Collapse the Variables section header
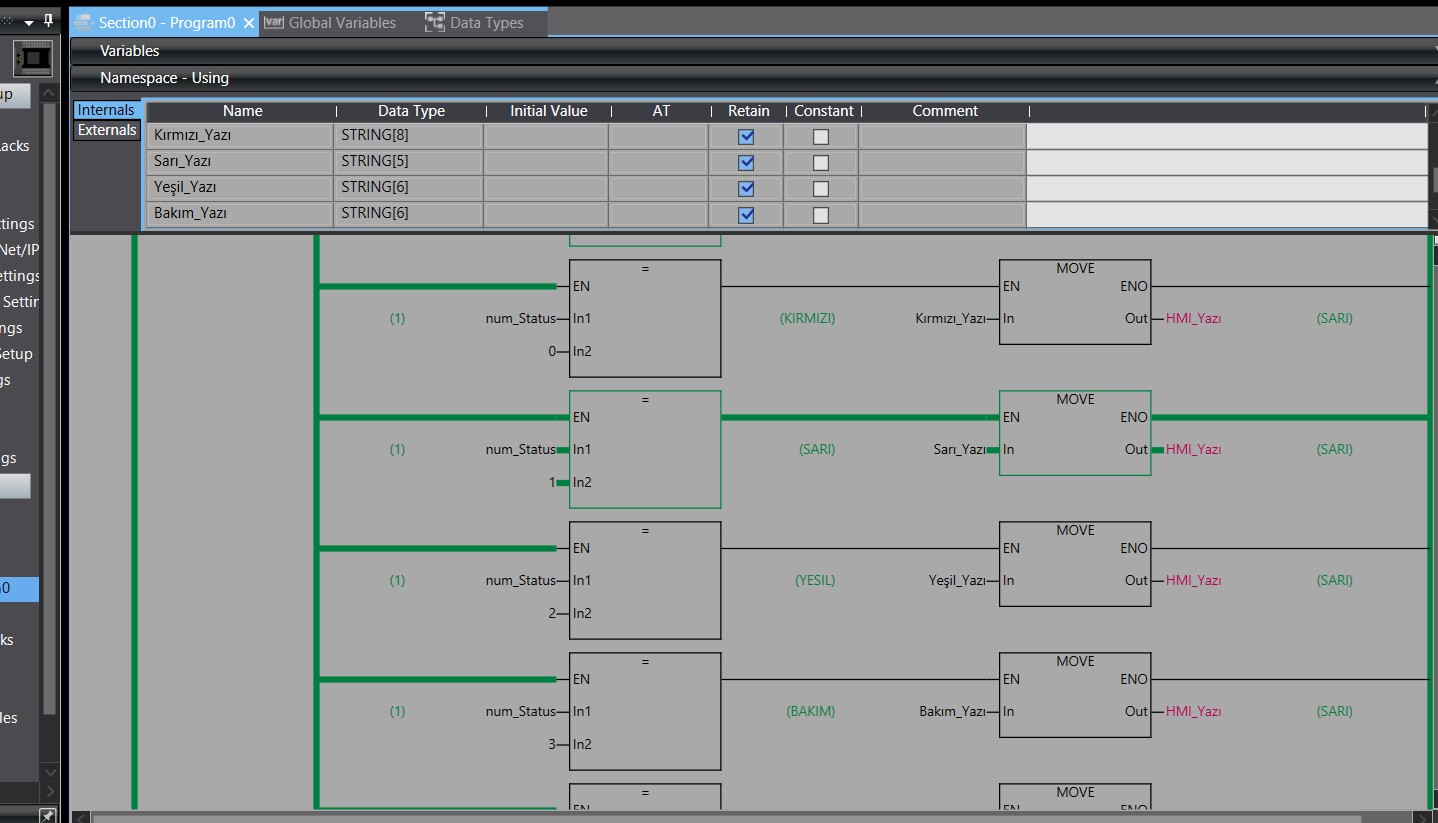The image size is (1438, 823). pos(753,51)
